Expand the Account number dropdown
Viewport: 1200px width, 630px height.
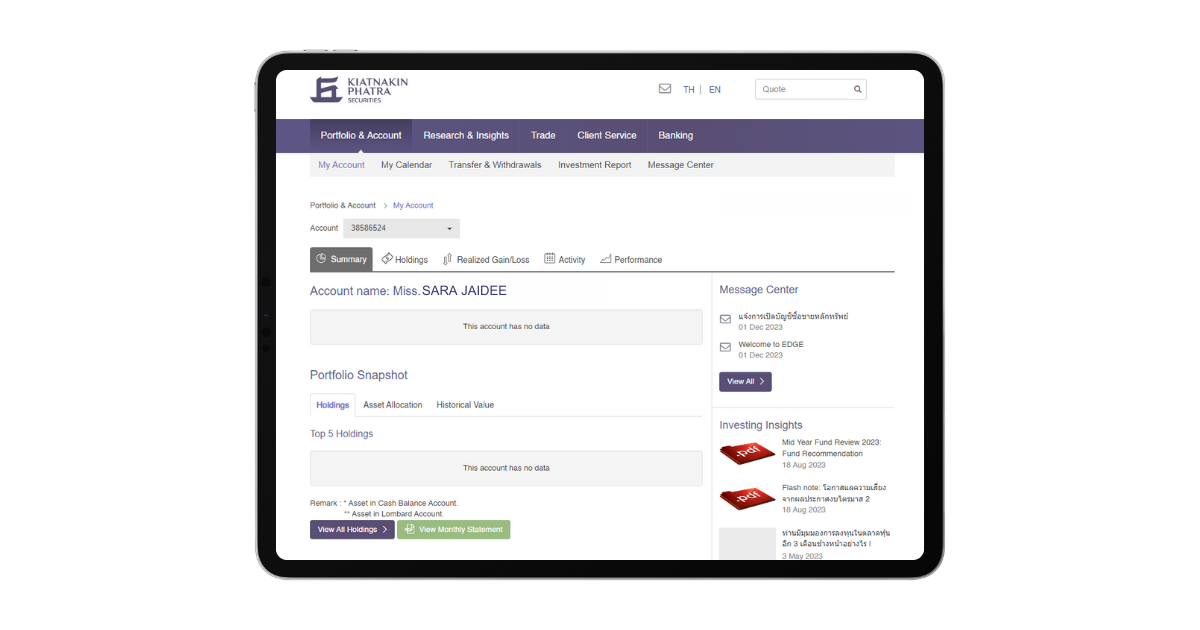coord(401,229)
